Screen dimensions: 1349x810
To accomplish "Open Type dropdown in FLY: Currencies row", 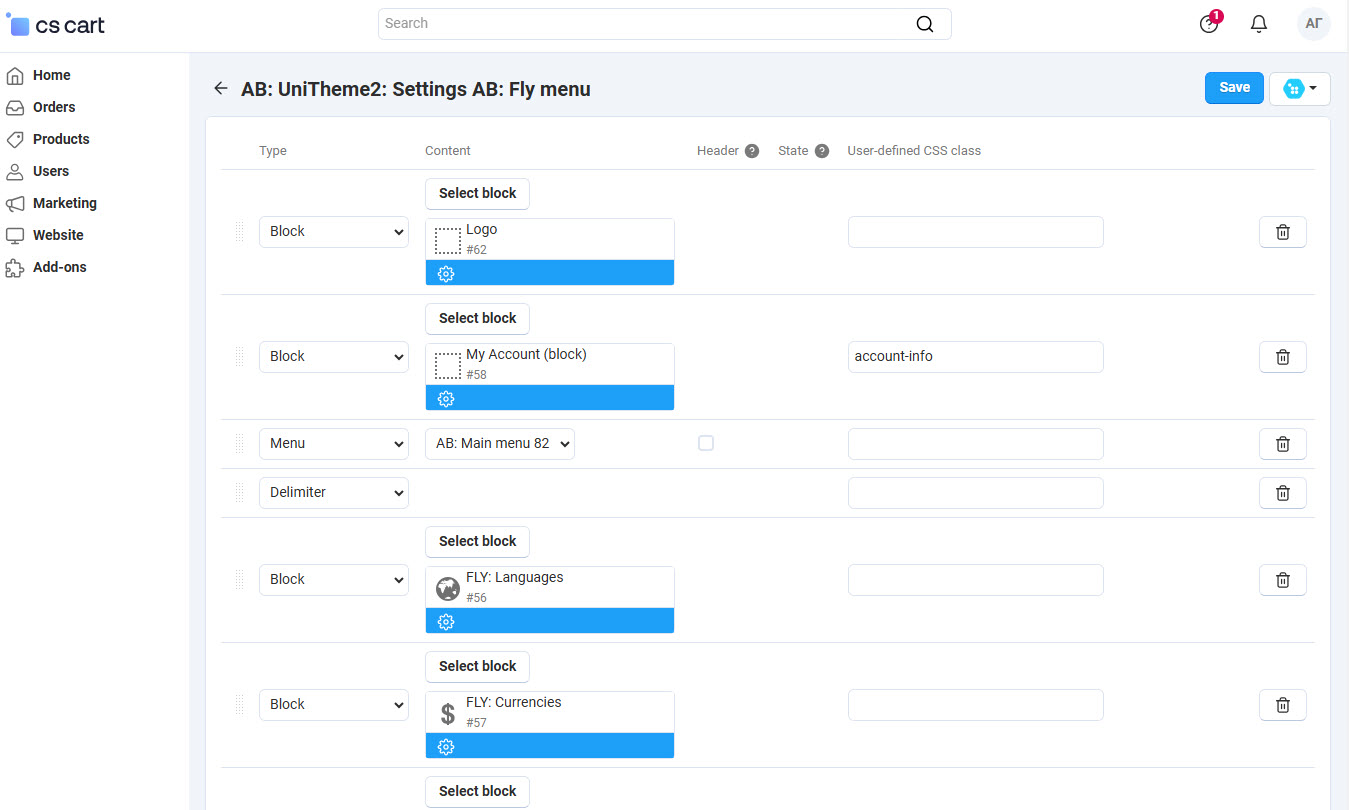I will (334, 705).
